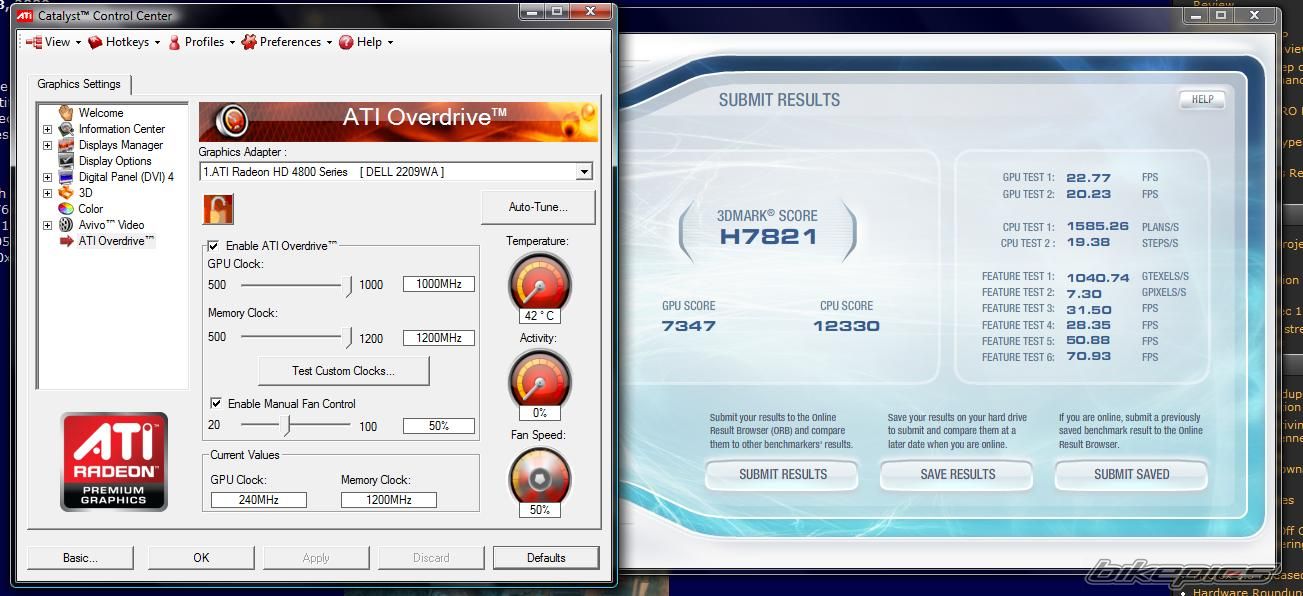Click the Auto-Tune button
The image size is (1303, 596).
point(538,207)
